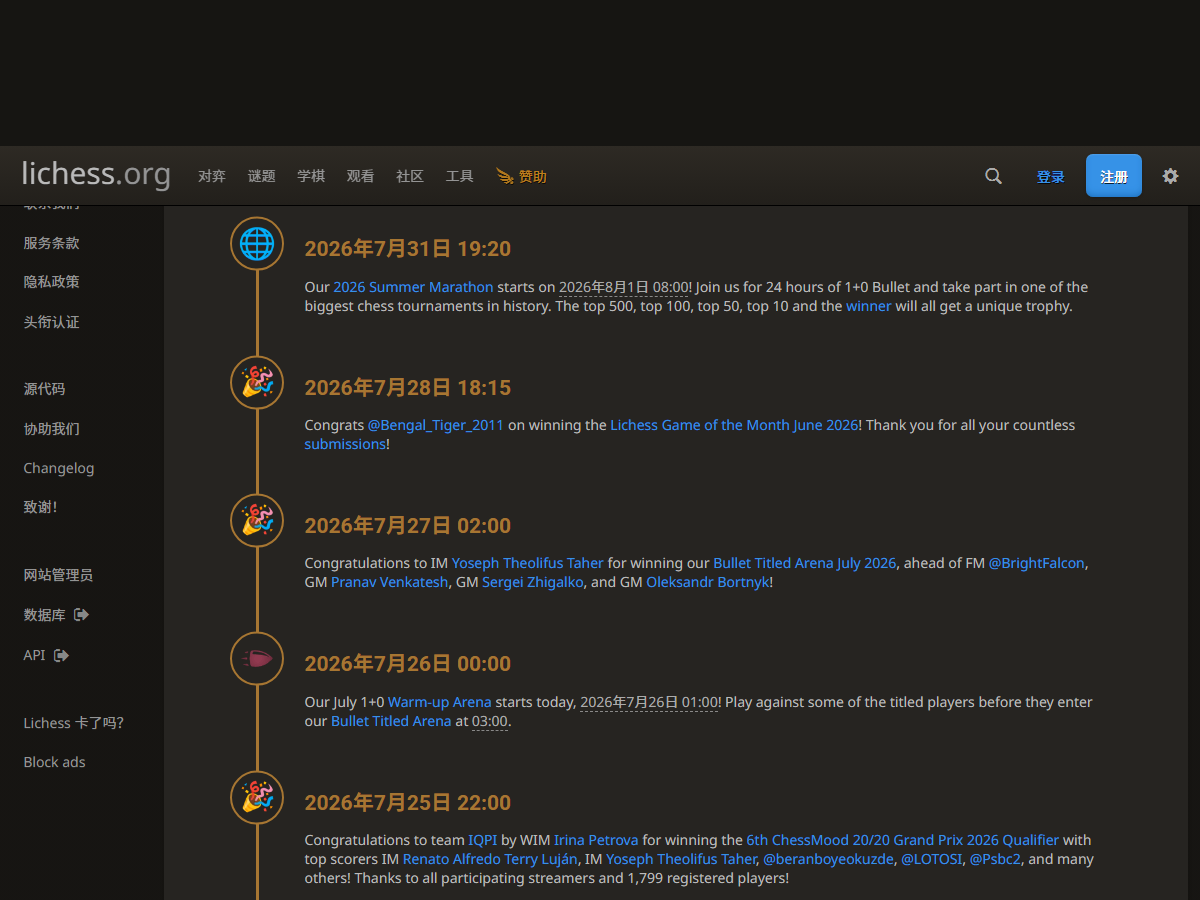Click the 2026年7月26日 00:00 heading
1200x900 pixels.
pos(408,664)
